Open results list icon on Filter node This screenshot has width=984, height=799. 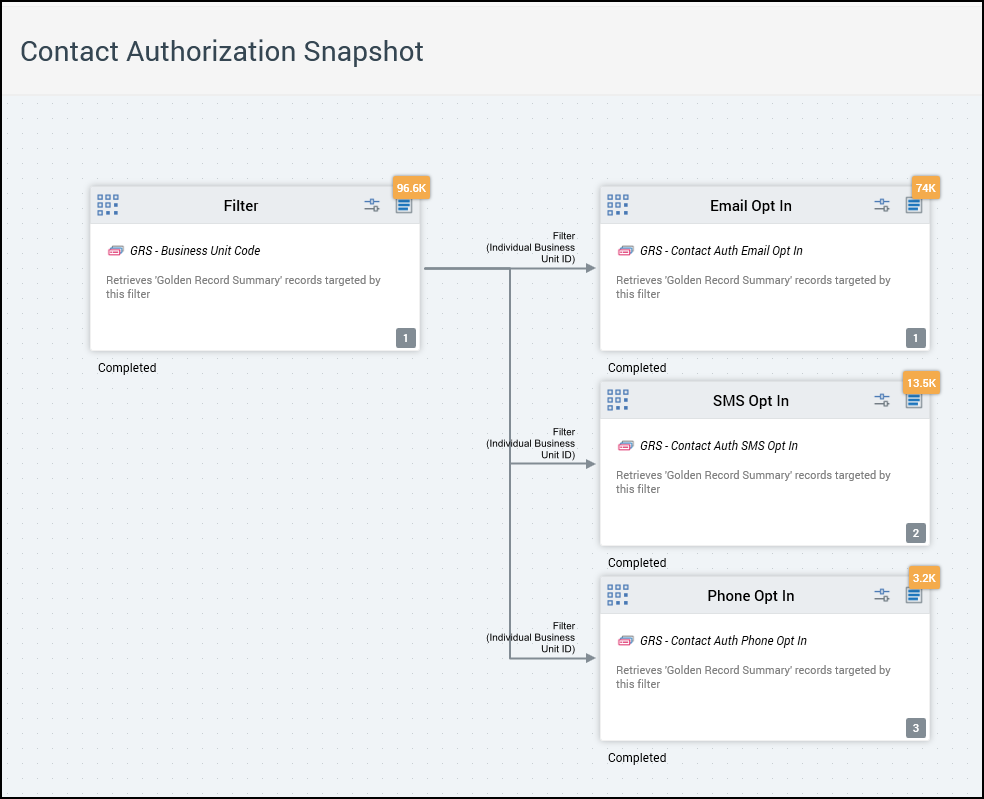[403, 206]
